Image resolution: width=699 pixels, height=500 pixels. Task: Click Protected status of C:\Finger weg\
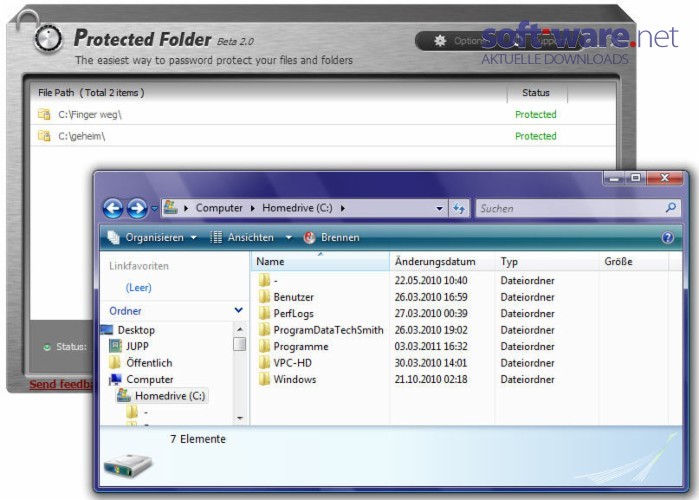click(x=535, y=115)
